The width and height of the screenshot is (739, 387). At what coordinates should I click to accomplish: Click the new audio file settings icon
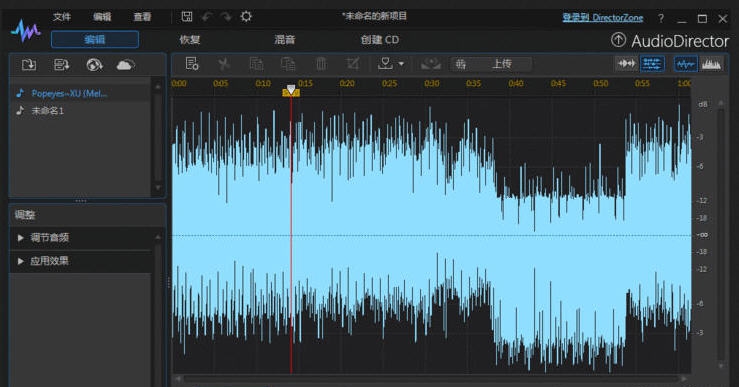(x=192, y=63)
